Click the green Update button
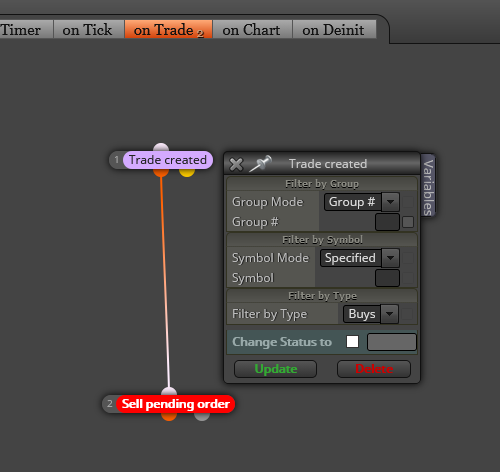500x472 pixels. pos(275,369)
